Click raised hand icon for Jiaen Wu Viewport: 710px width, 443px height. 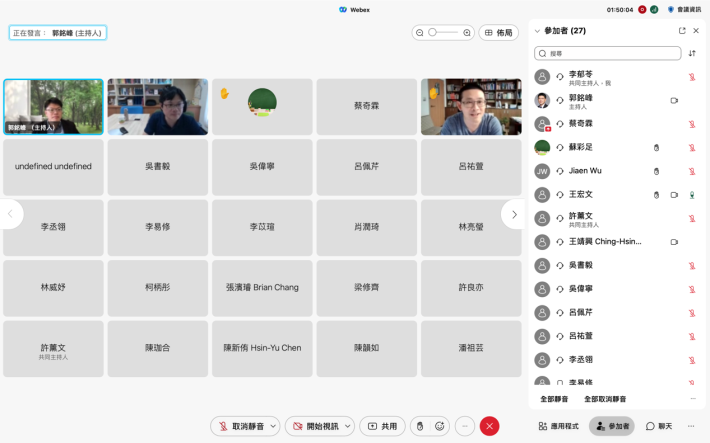(x=656, y=171)
